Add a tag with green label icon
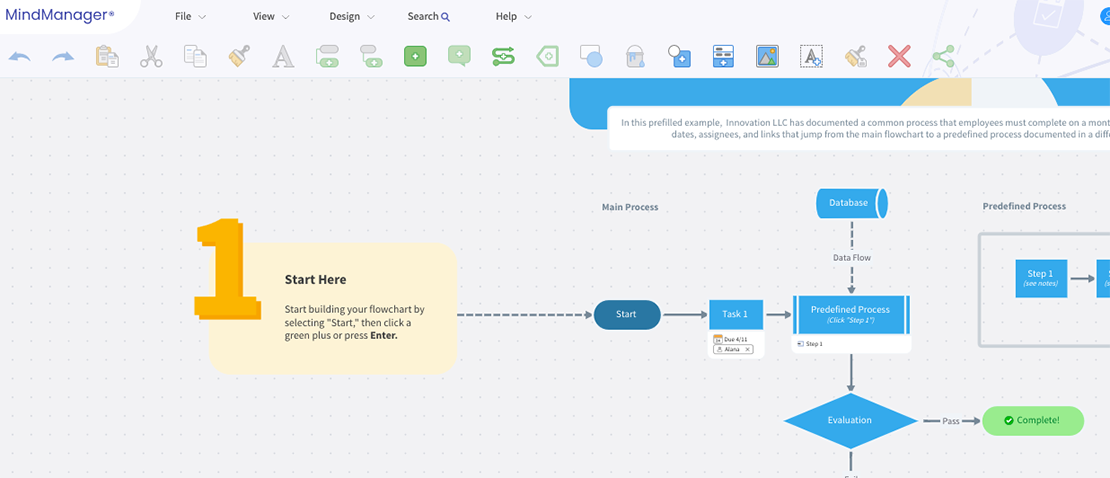The image size is (1110, 478). (x=547, y=56)
